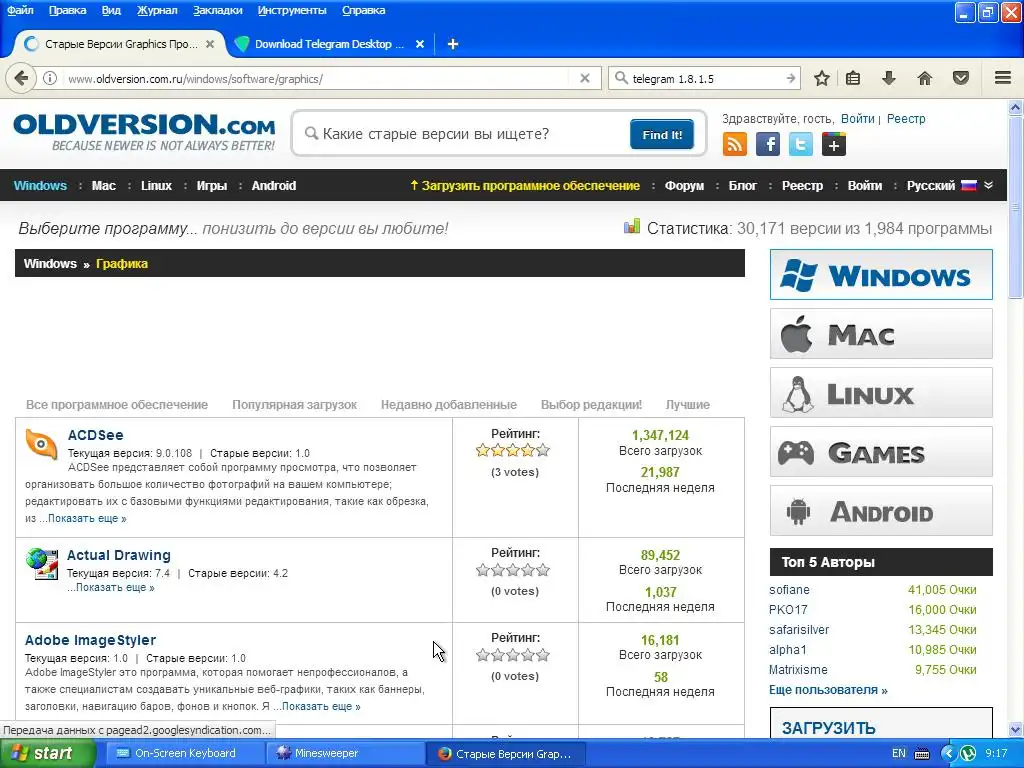Click Загрузить программное обеспечение link
Image resolution: width=1024 pixels, height=768 pixels.
click(x=525, y=185)
